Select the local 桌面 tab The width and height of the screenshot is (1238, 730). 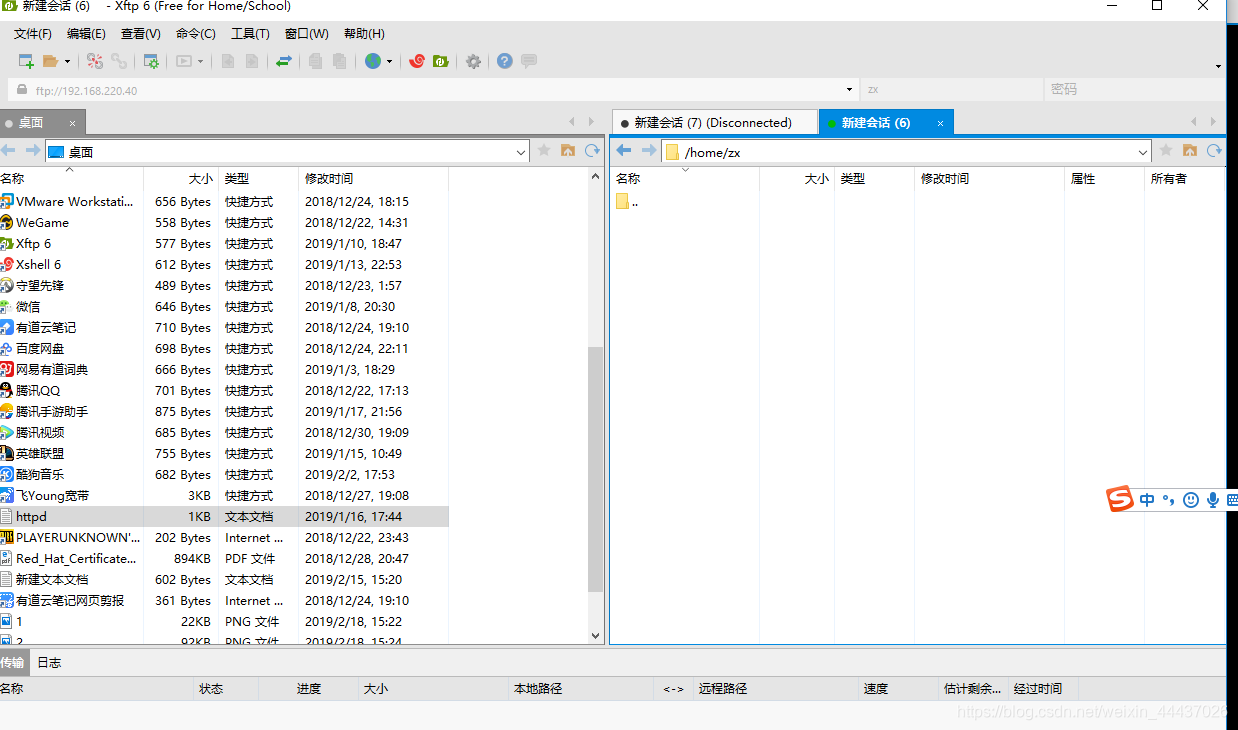pos(42,123)
